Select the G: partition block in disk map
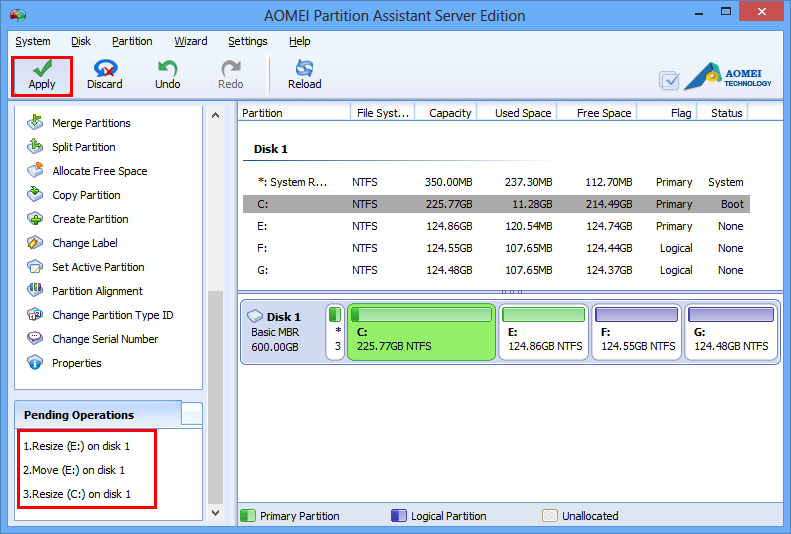 731,333
